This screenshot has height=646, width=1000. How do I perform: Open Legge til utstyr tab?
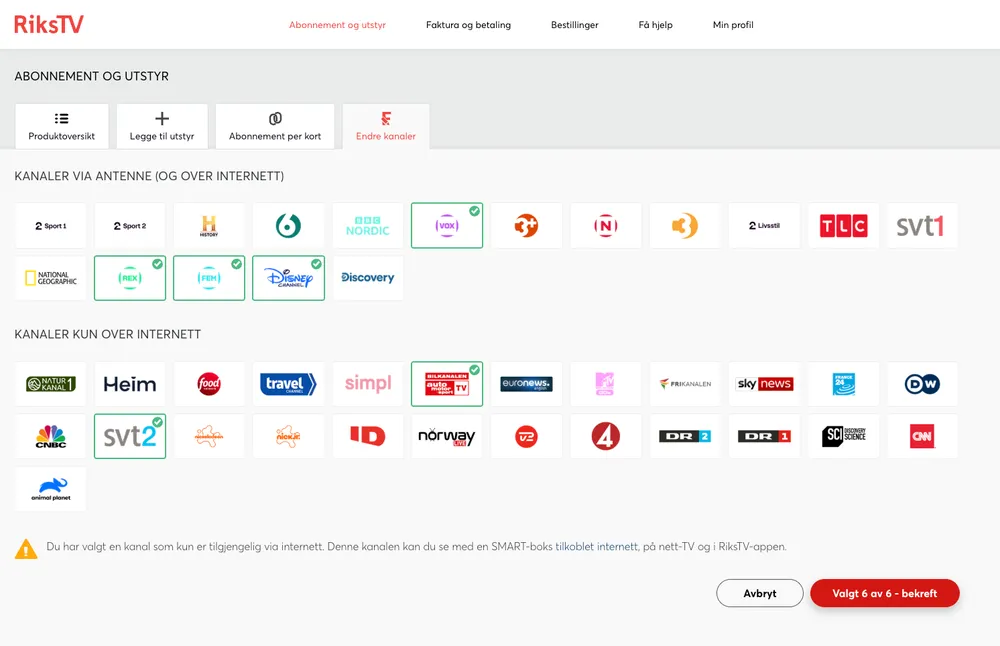162,127
